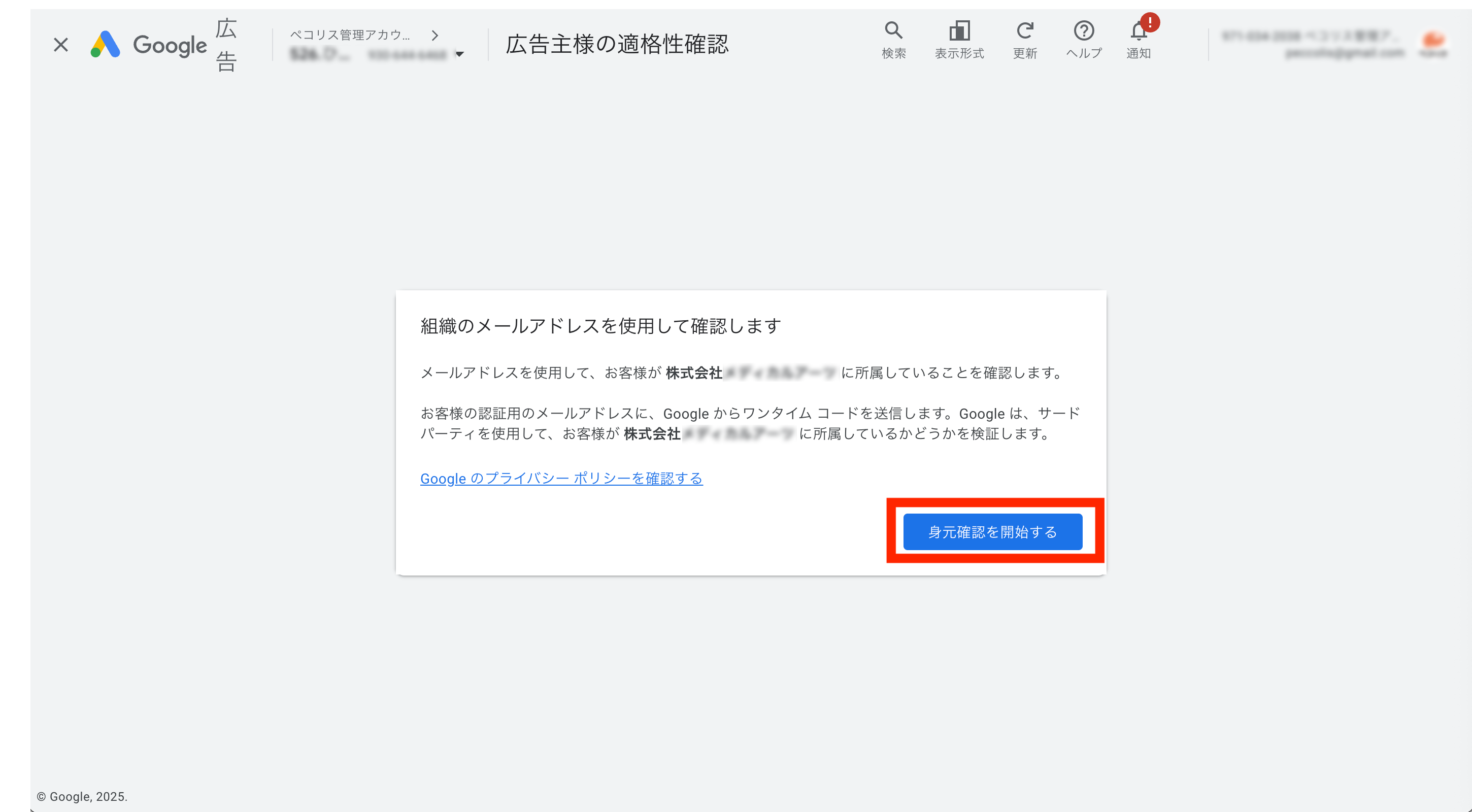
Task: Click the © Google, 2025 footer text
Action: click(82, 797)
